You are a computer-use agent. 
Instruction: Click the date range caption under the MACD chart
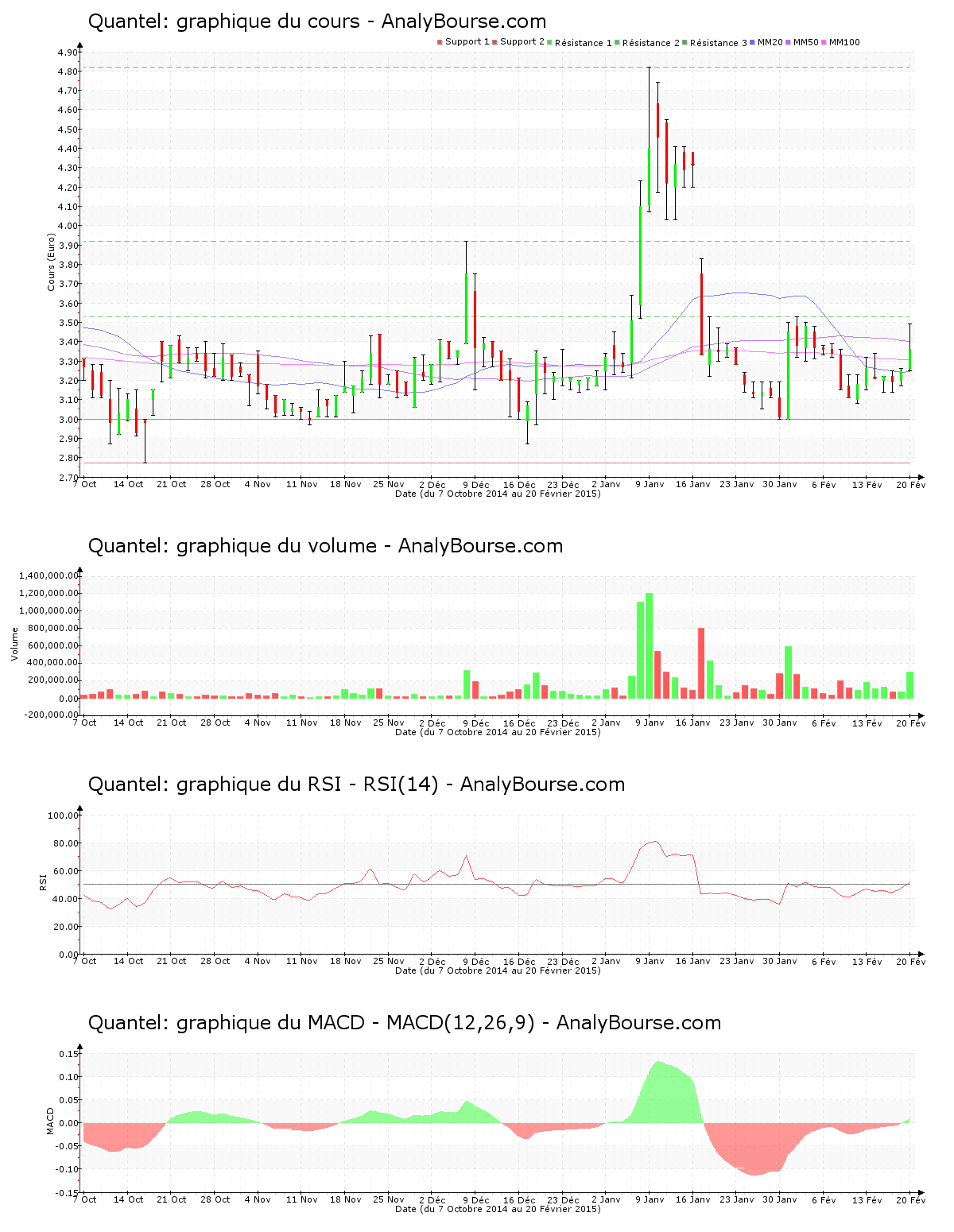498,1209
